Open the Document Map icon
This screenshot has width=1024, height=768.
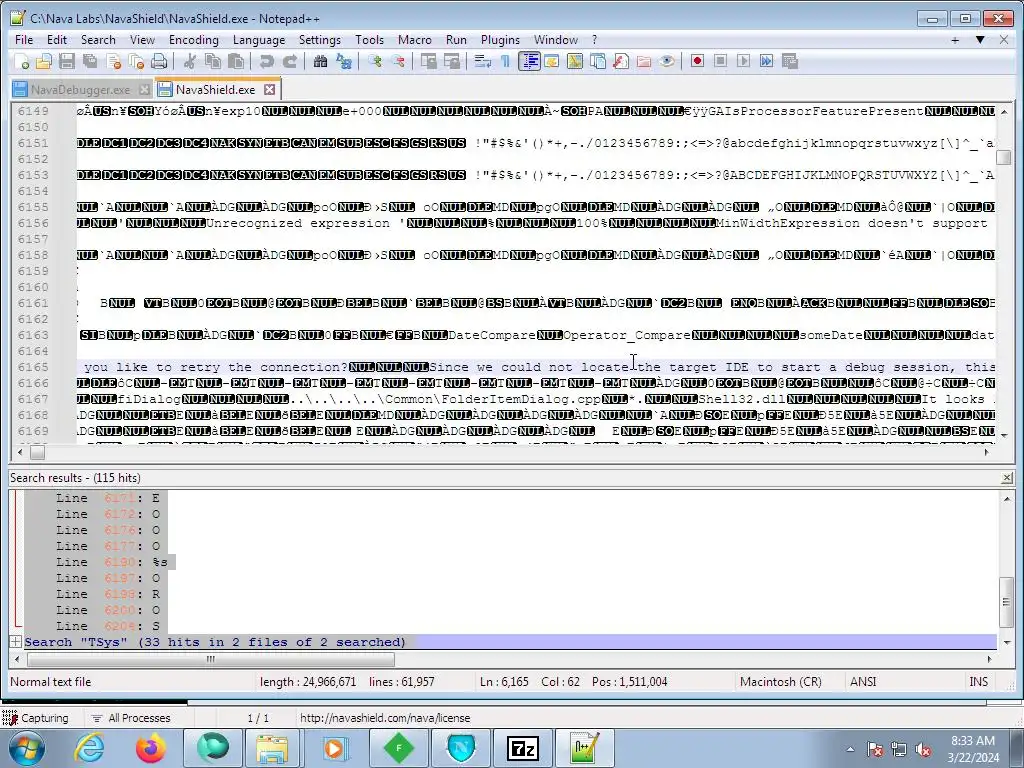575,61
